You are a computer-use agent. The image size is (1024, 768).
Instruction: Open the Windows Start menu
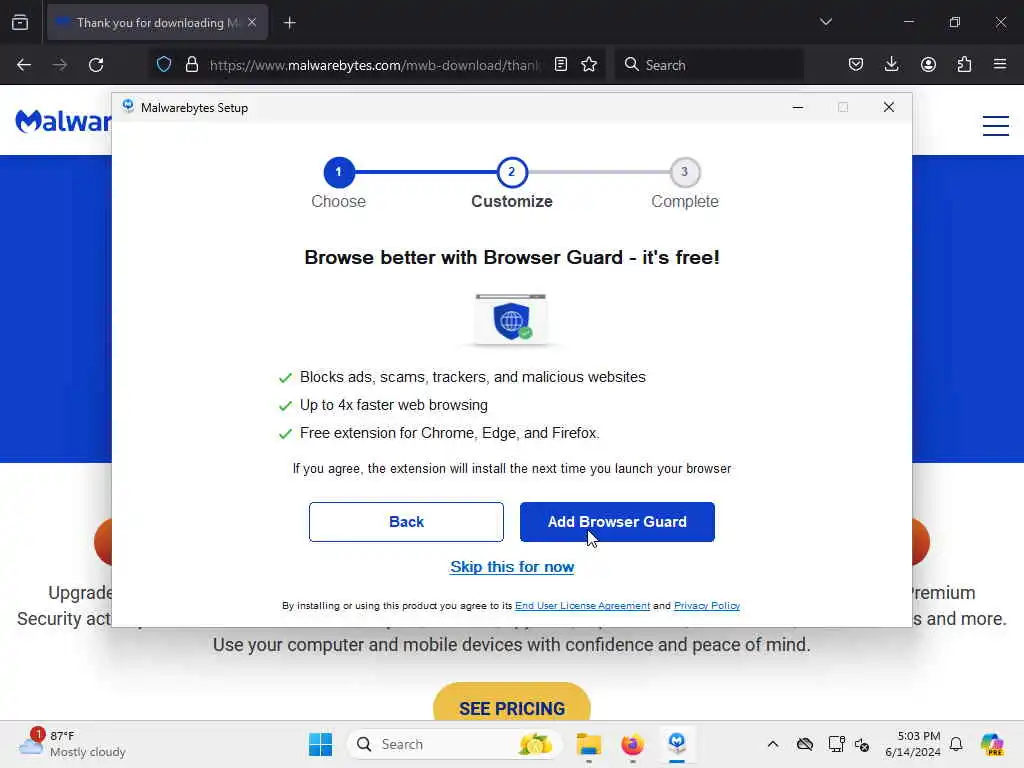click(x=320, y=744)
